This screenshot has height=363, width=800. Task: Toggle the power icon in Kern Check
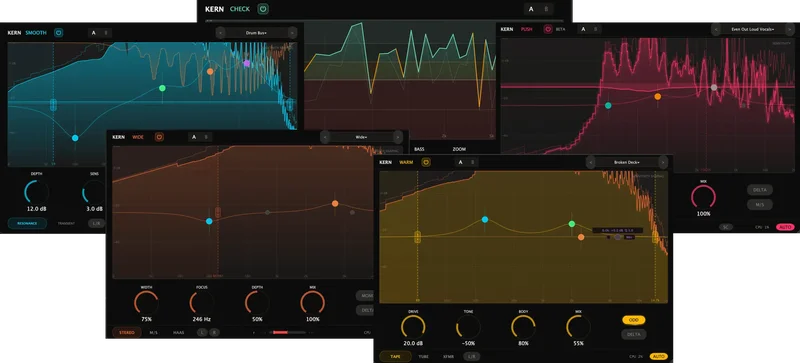(x=263, y=9)
